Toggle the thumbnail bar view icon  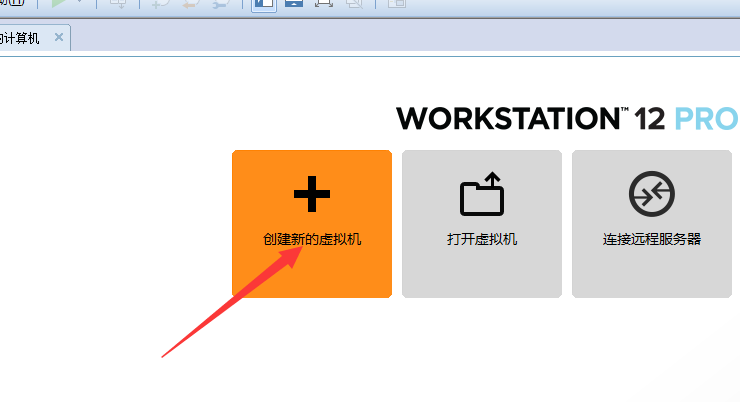pos(294,3)
